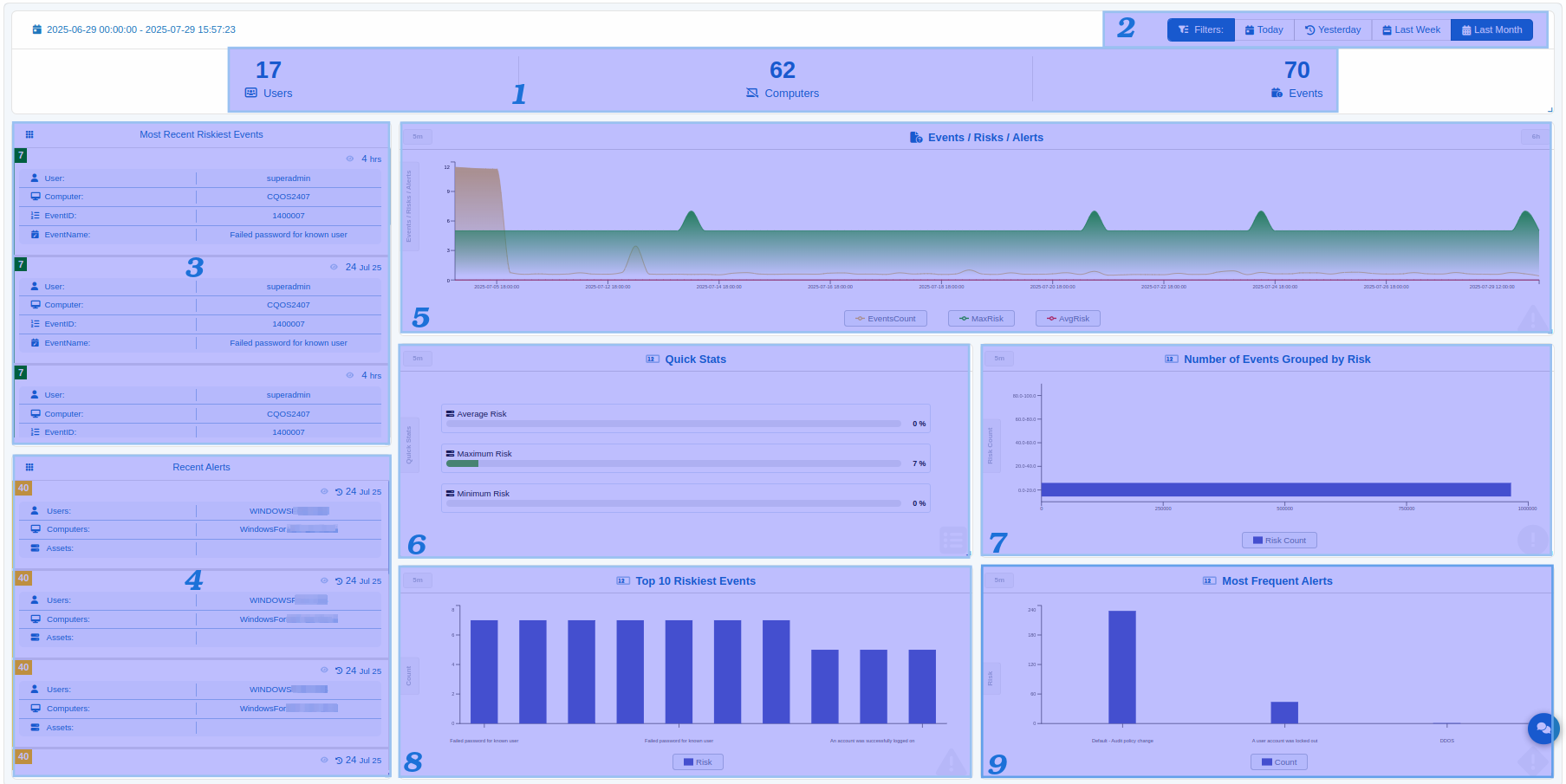Click the grid icon in Recent Alerts header
Image resolution: width=1566 pixels, height=784 pixels.
(x=29, y=468)
